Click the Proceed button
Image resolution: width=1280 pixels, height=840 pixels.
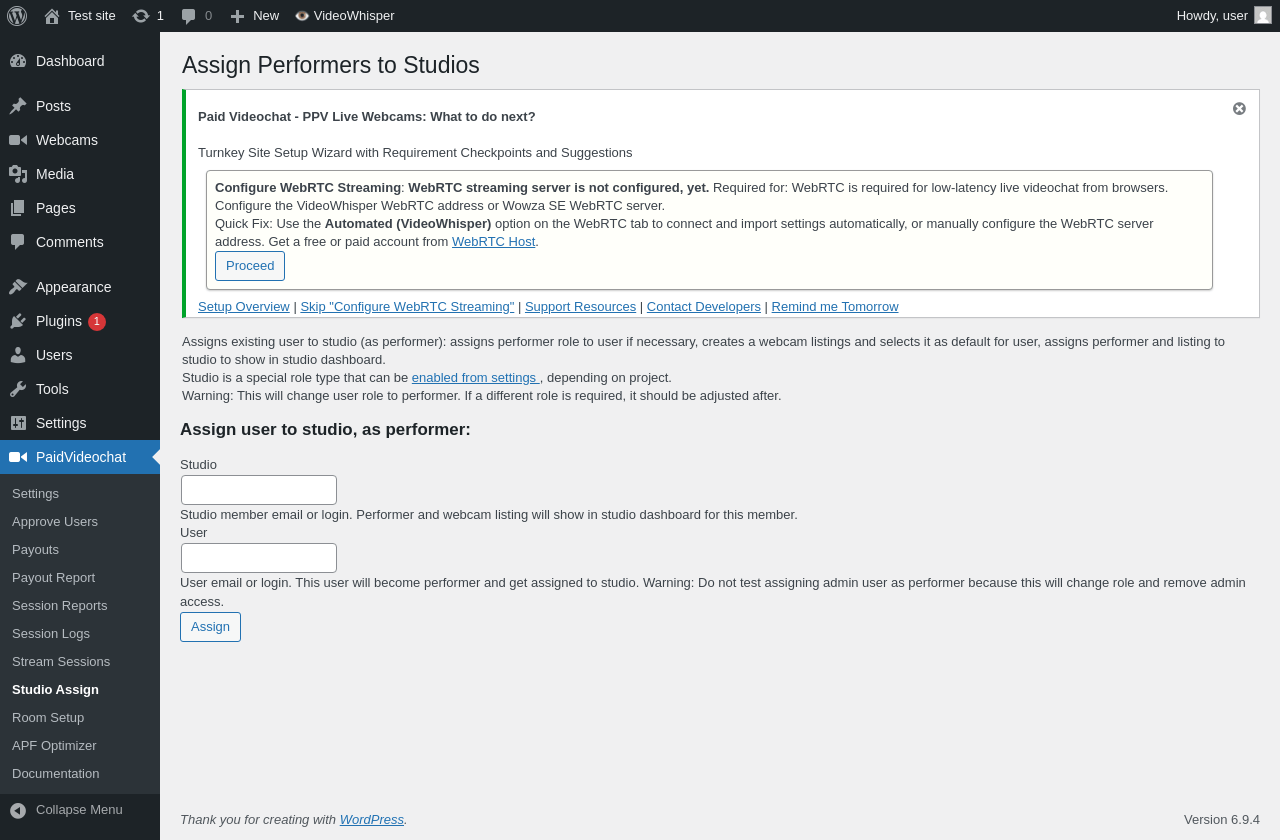pos(250,266)
